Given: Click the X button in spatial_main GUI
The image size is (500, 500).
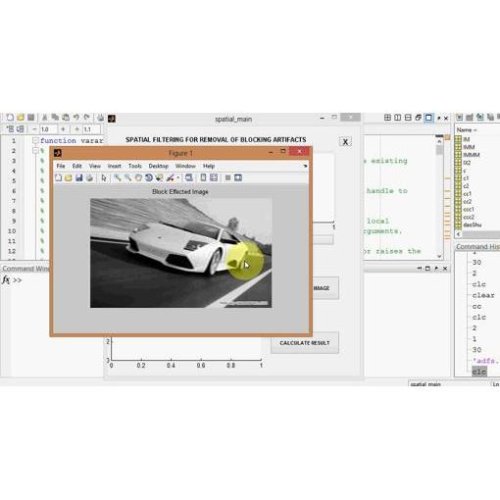Looking at the screenshot, I should 345,142.
